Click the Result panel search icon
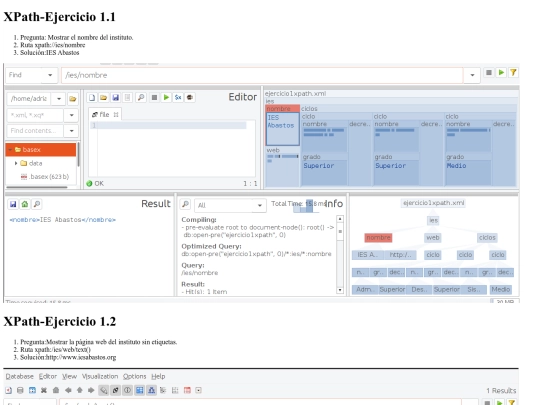Viewport: 540px width, 405px height. (x=37, y=204)
